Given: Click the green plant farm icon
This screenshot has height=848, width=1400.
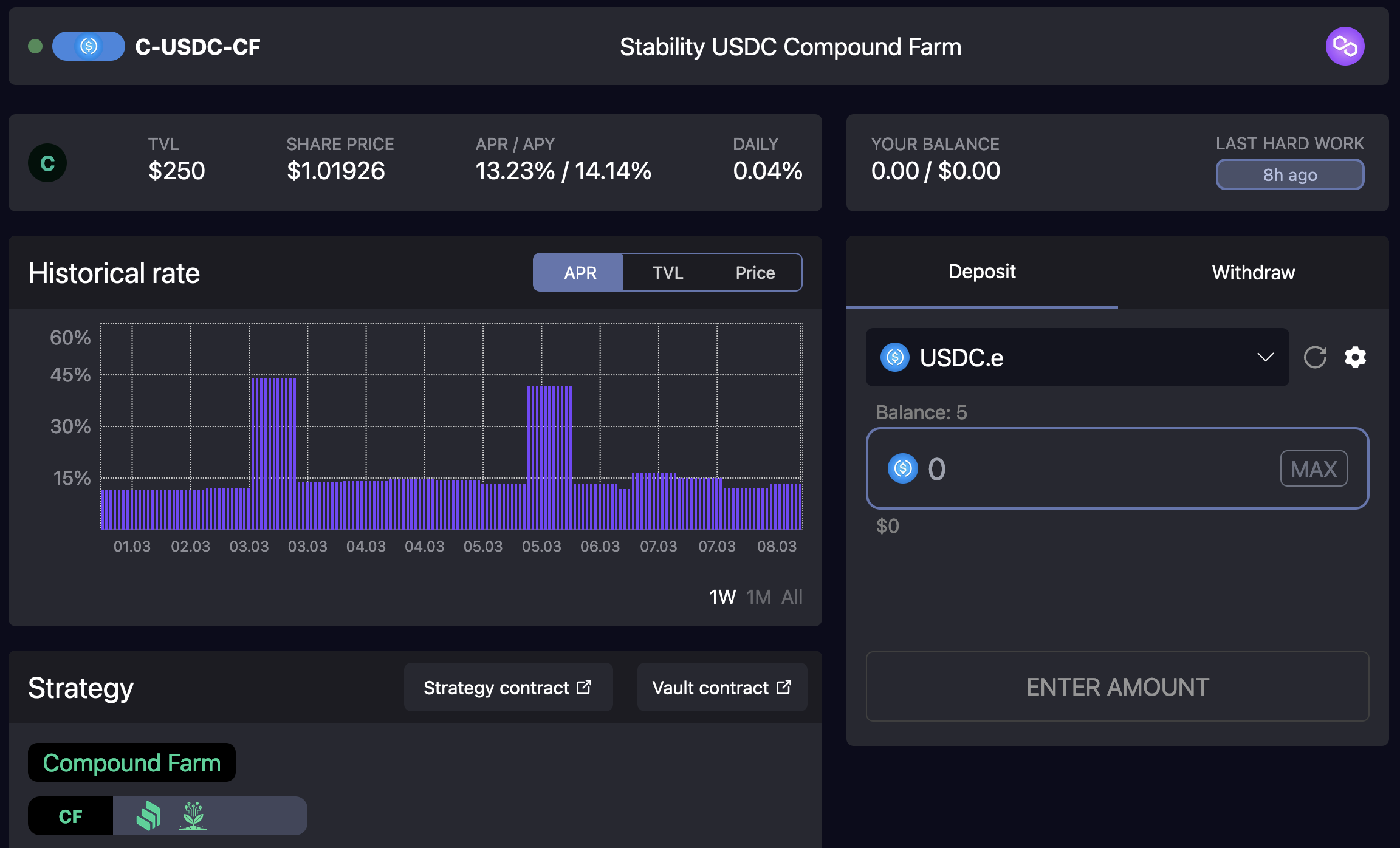Looking at the screenshot, I should 193,815.
